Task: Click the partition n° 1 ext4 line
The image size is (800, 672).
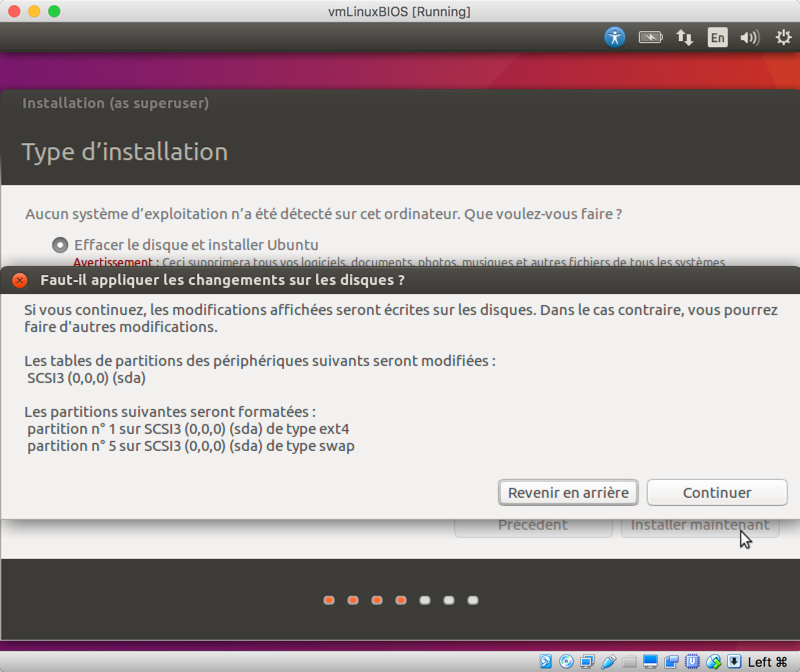Action: (188, 429)
